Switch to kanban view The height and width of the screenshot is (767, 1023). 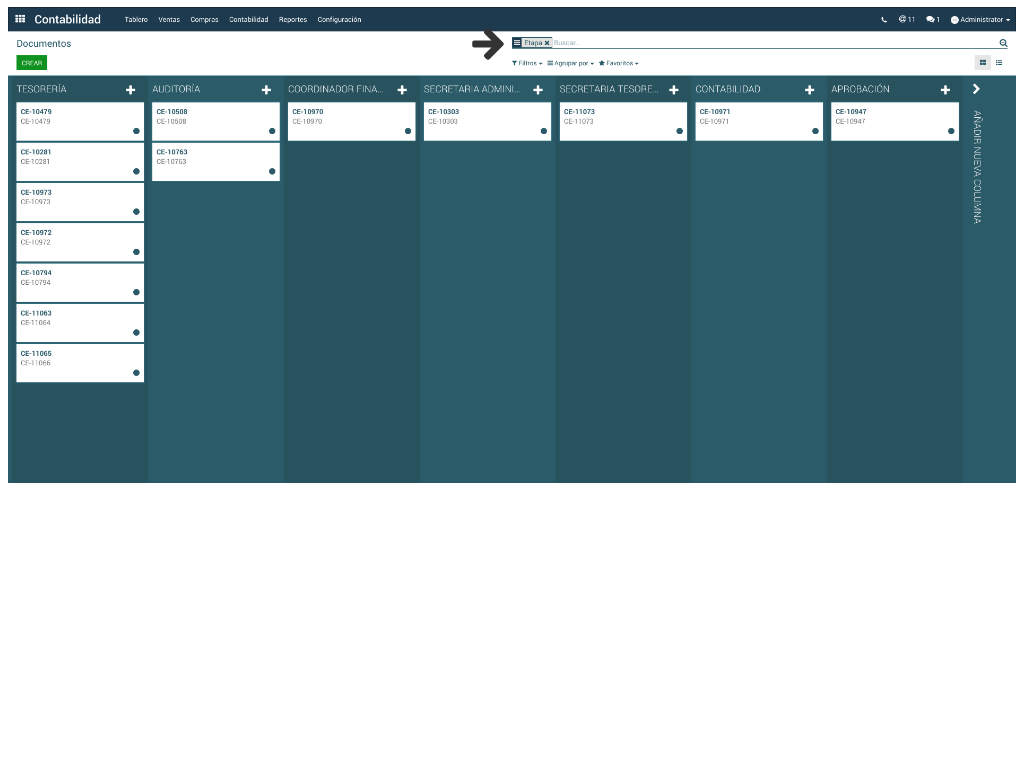tap(982, 63)
